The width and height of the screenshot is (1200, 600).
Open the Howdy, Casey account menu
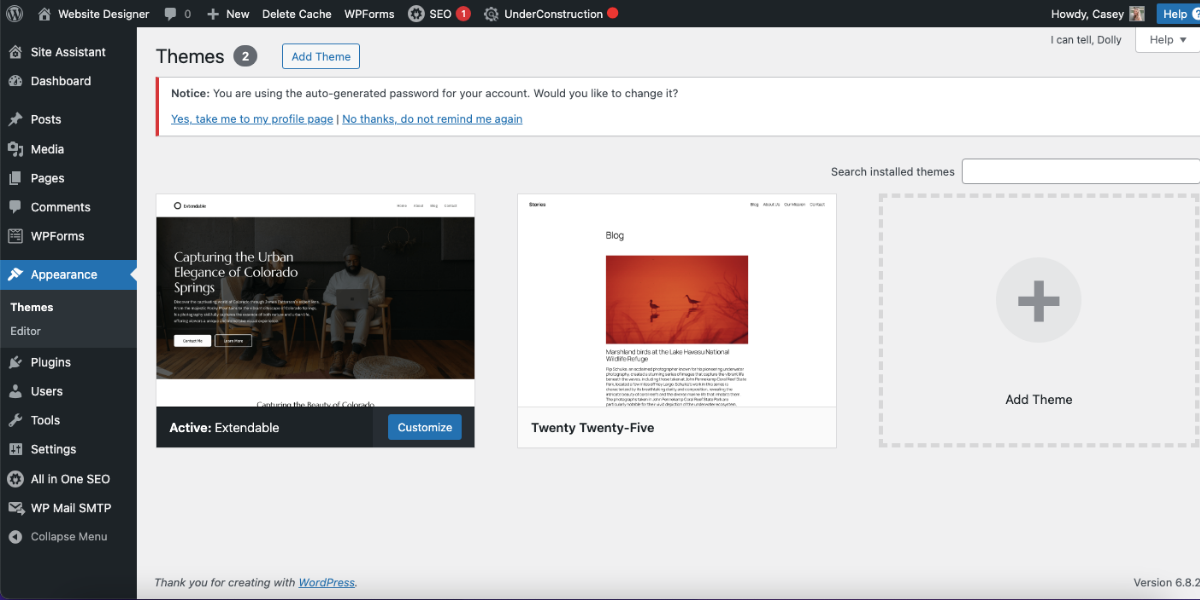coord(1098,14)
